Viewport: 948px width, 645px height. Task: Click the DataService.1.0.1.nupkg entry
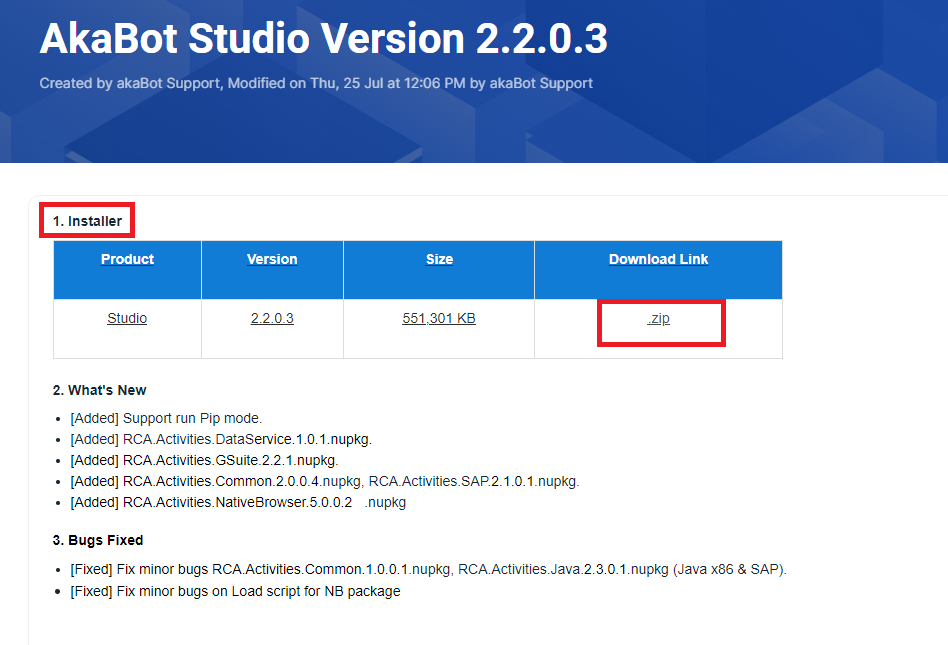coord(221,439)
